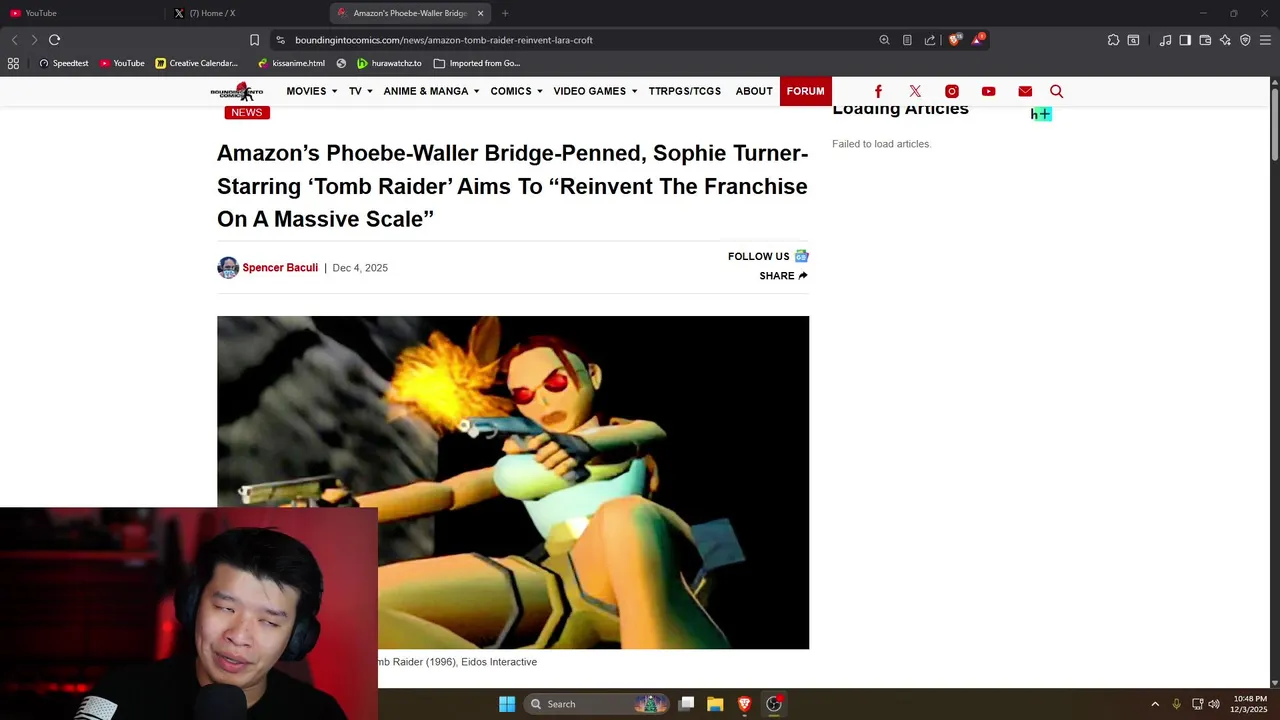This screenshot has height=720, width=1280.
Task: Open the OBS Studio taskbar icon
Action: coord(774,704)
